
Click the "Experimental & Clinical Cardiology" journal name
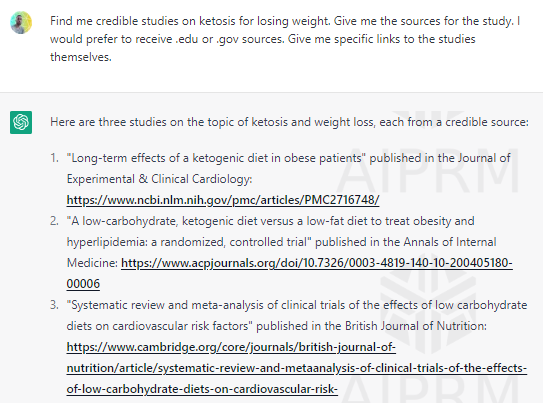tap(159, 179)
